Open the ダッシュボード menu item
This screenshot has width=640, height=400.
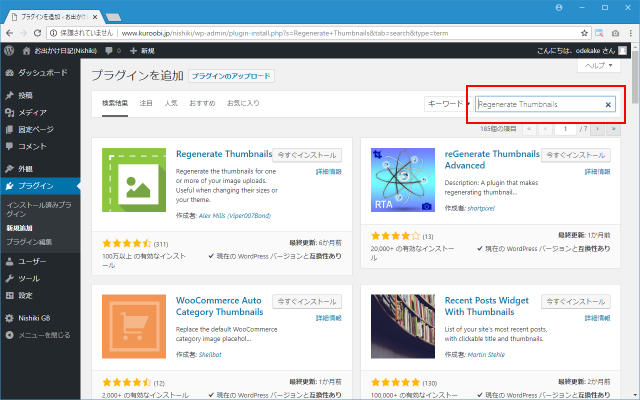point(42,73)
